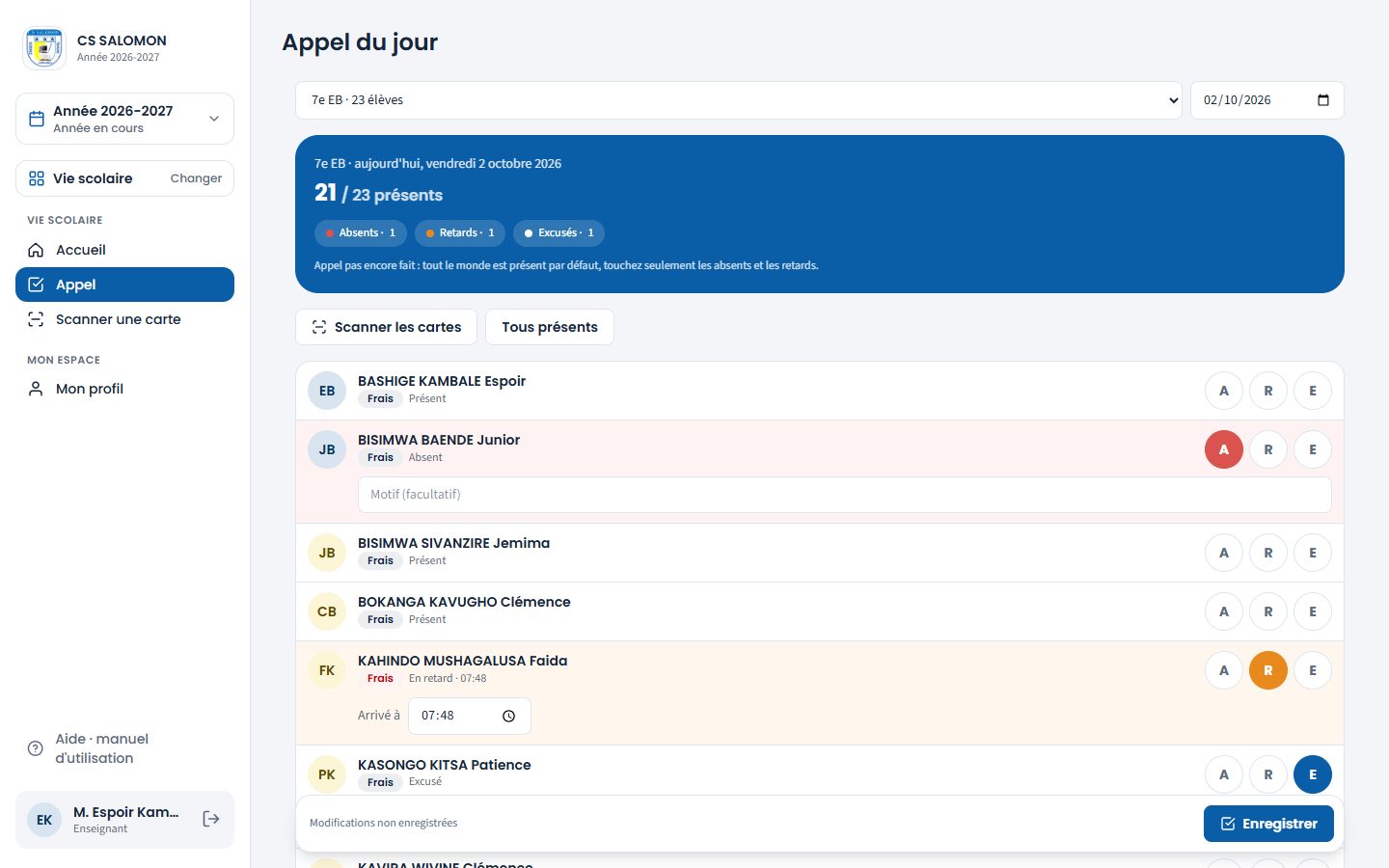Mark BOKANGA KAVUGHO Clémence late (R)
Viewport: 1389px width, 868px height.
coord(1268,611)
